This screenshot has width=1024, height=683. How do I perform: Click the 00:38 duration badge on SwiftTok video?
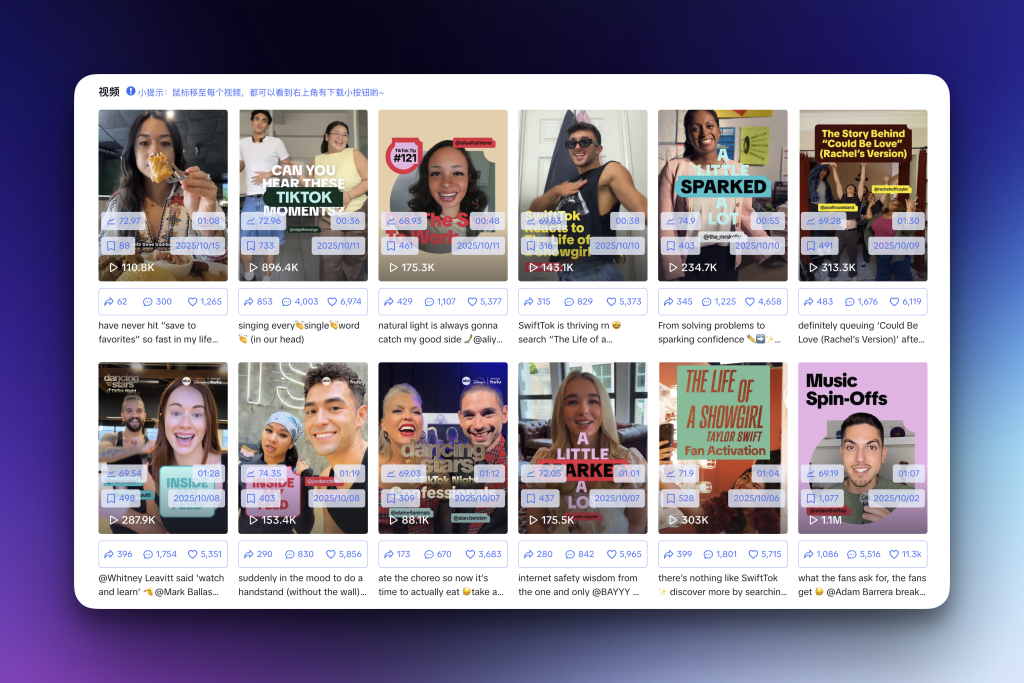(x=627, y=221)
